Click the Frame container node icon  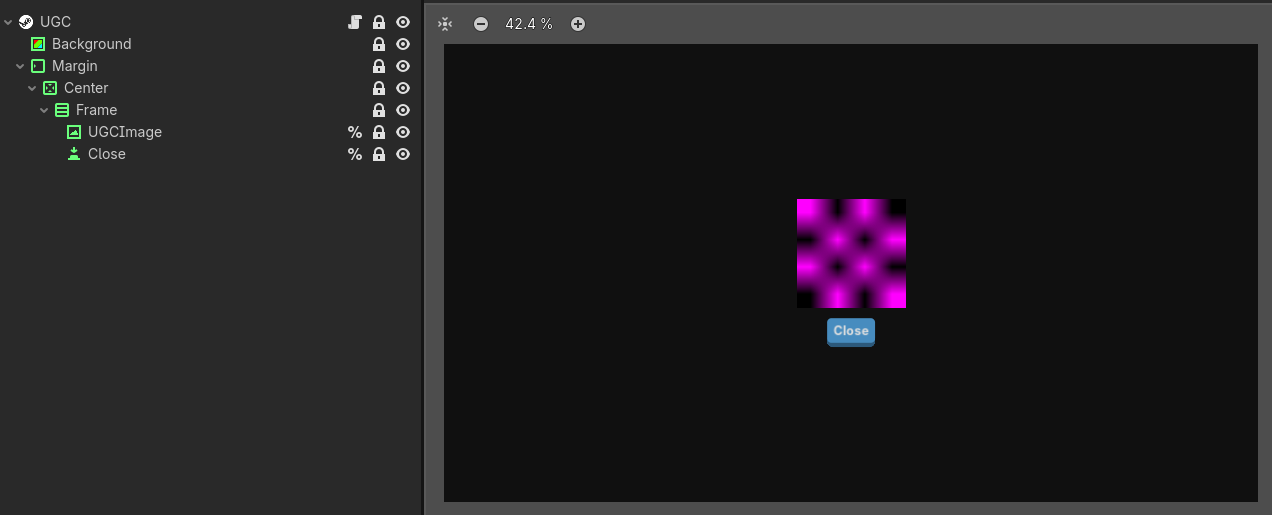(x=62, y=110)
